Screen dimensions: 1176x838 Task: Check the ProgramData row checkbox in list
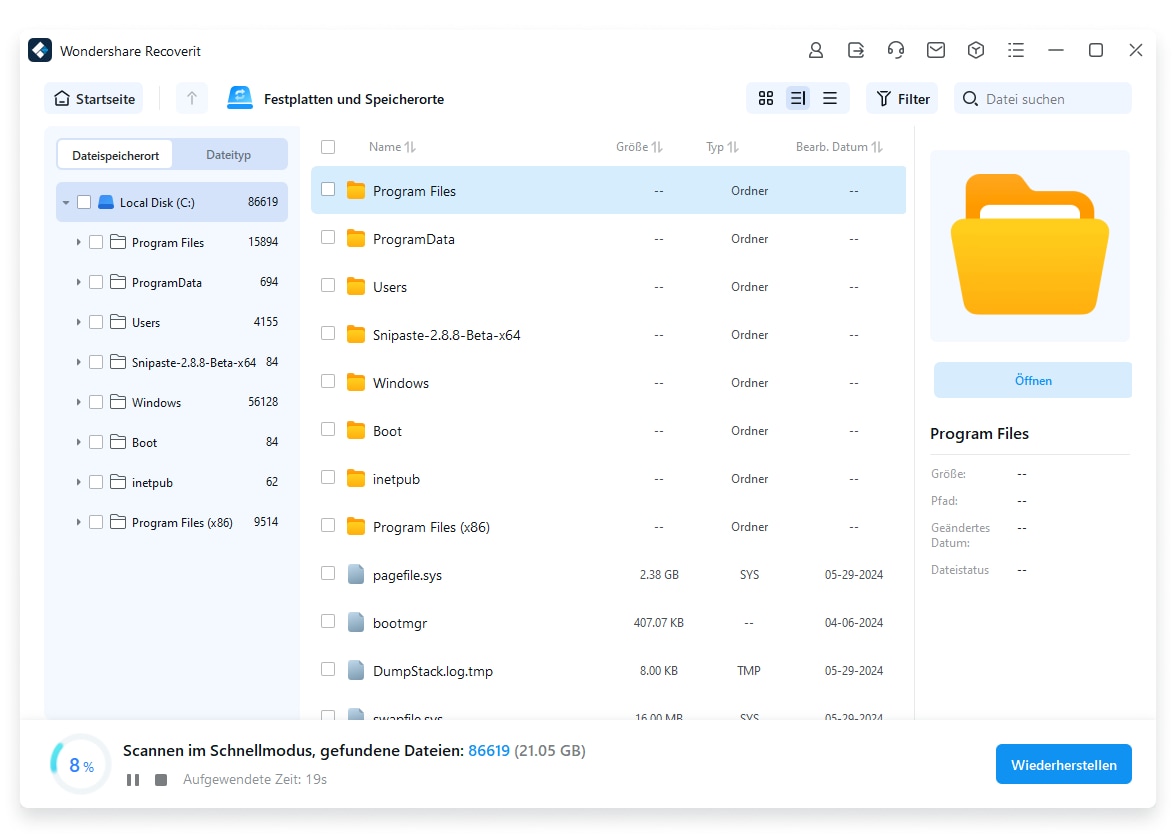coord(328,238)
